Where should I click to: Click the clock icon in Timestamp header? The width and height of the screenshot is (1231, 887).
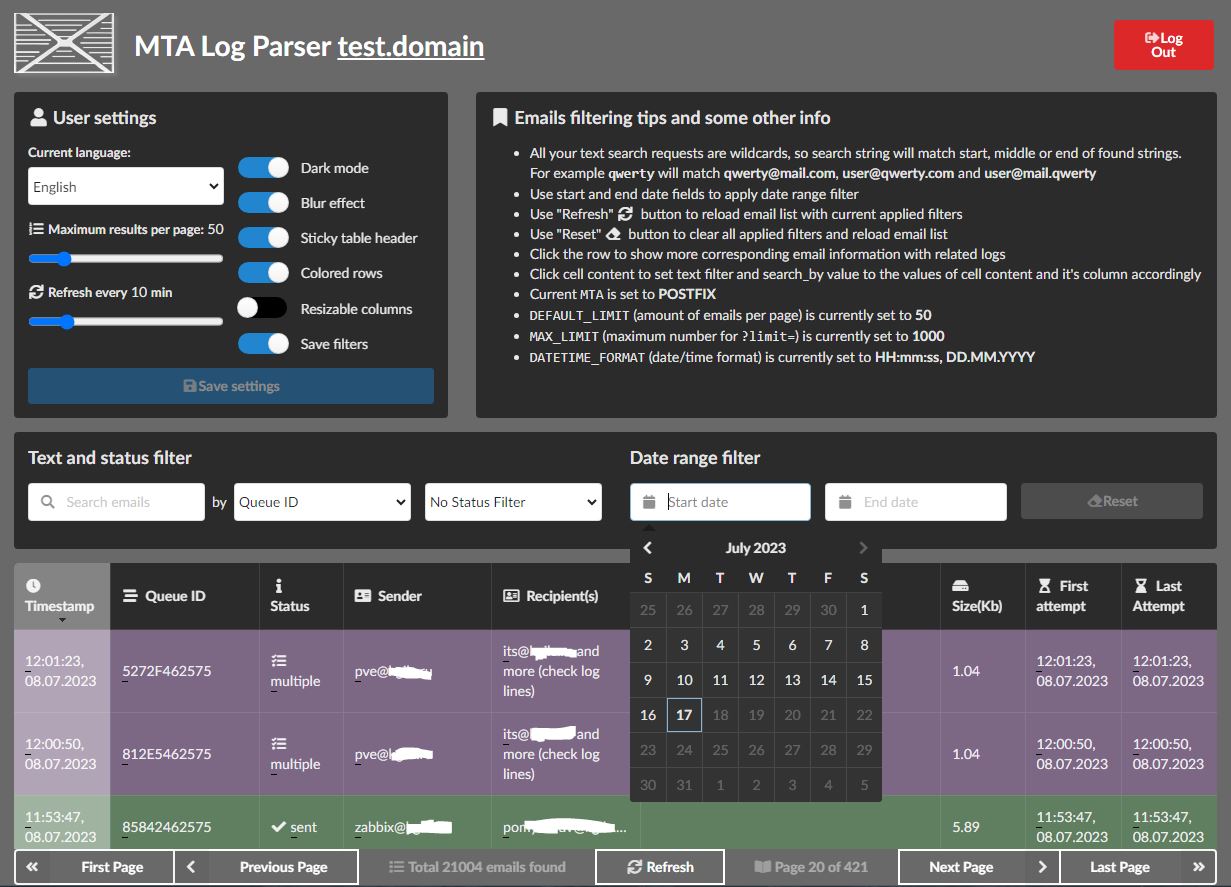(33, 585)
